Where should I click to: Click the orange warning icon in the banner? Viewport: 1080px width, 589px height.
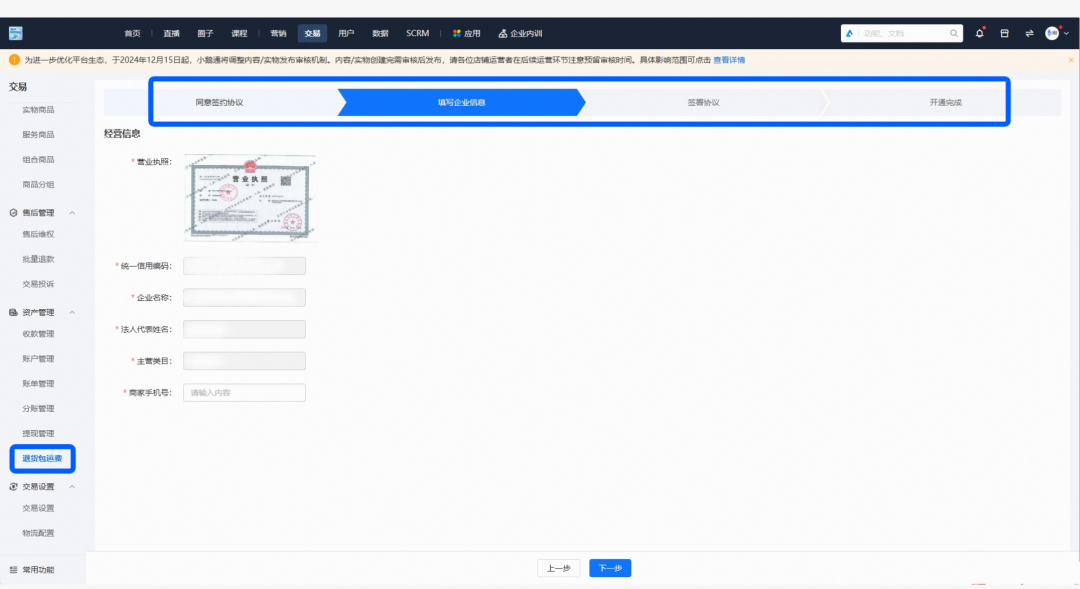click(x=14, y=60)
